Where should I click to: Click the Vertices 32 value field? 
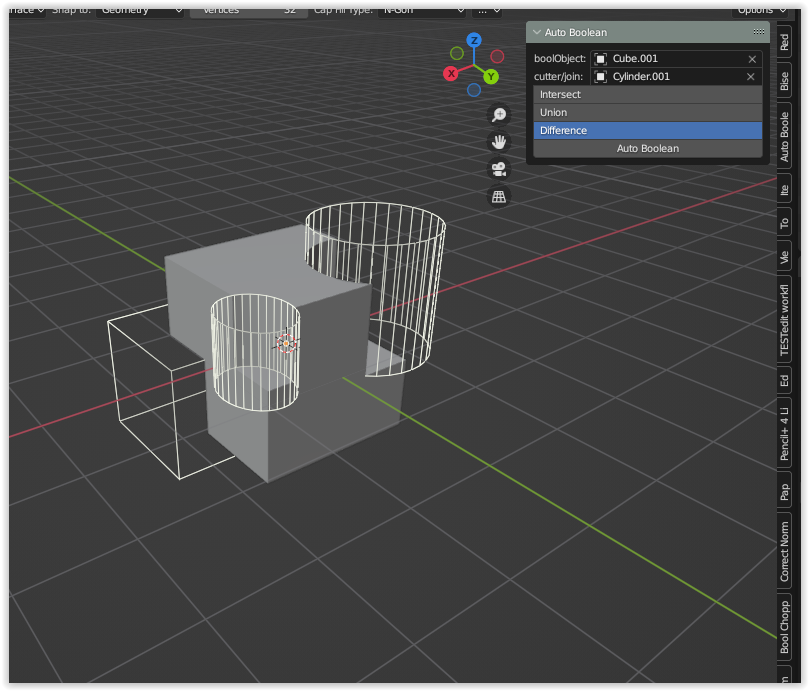(x=249, y=12)
